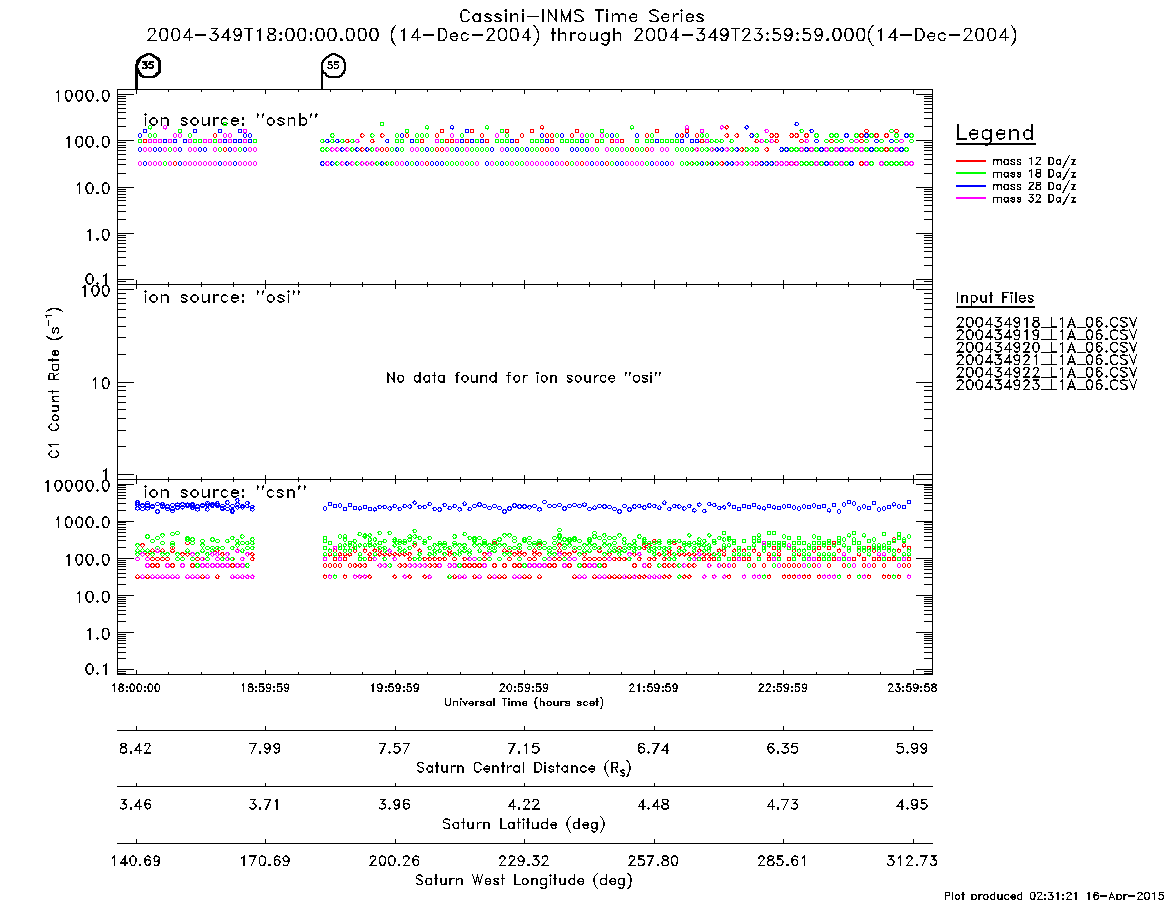The image size is (1165, 900).
Task: Click the 'No data found for ion source "osi"' message
Action: [x=524, y=378]
